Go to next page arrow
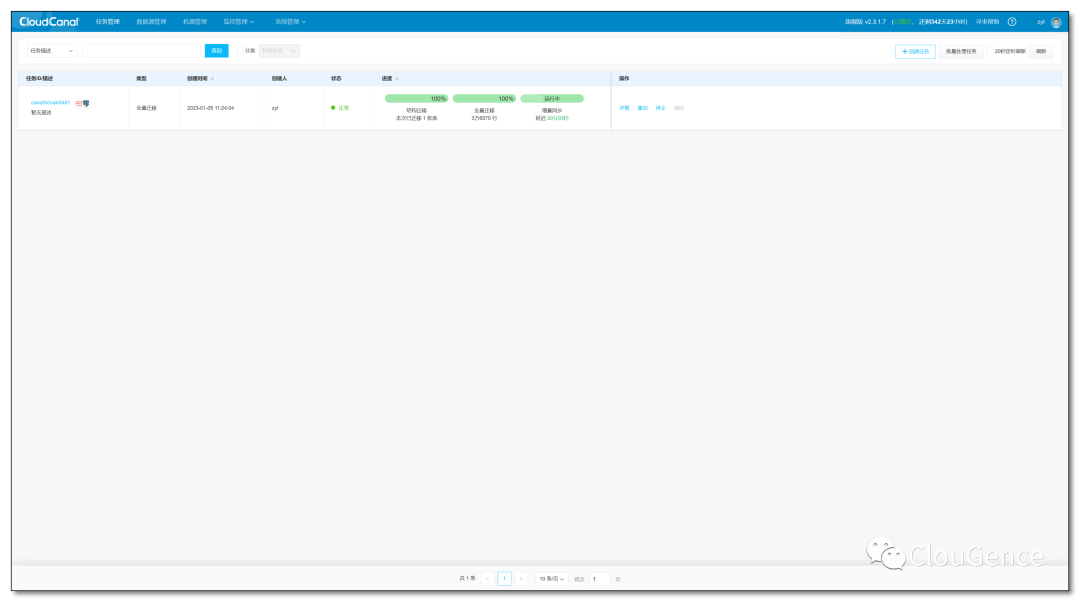1080x602 pixels. tap(521, 579)
